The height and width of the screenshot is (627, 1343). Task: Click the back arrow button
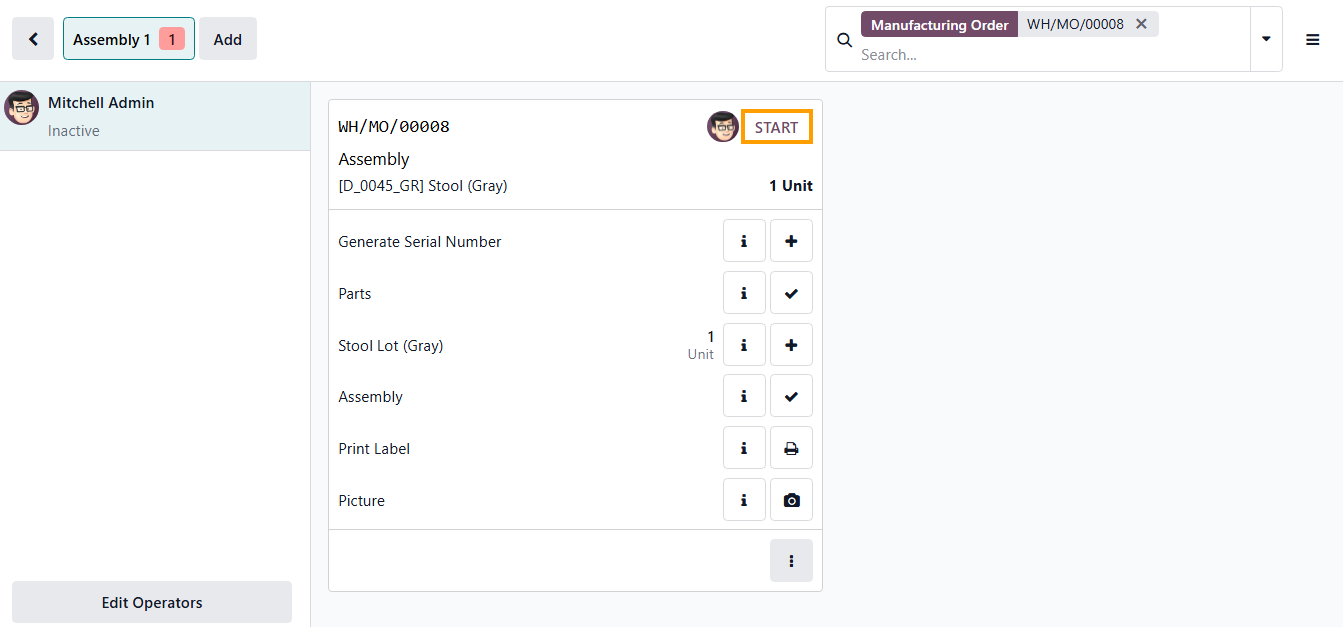coord(33,39)
